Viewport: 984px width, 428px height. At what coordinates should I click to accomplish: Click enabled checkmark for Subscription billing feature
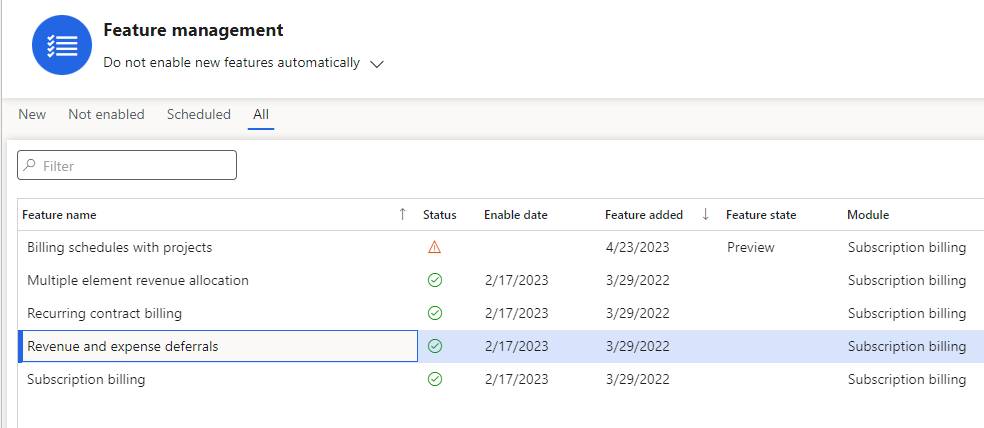[x=434, y=380]
